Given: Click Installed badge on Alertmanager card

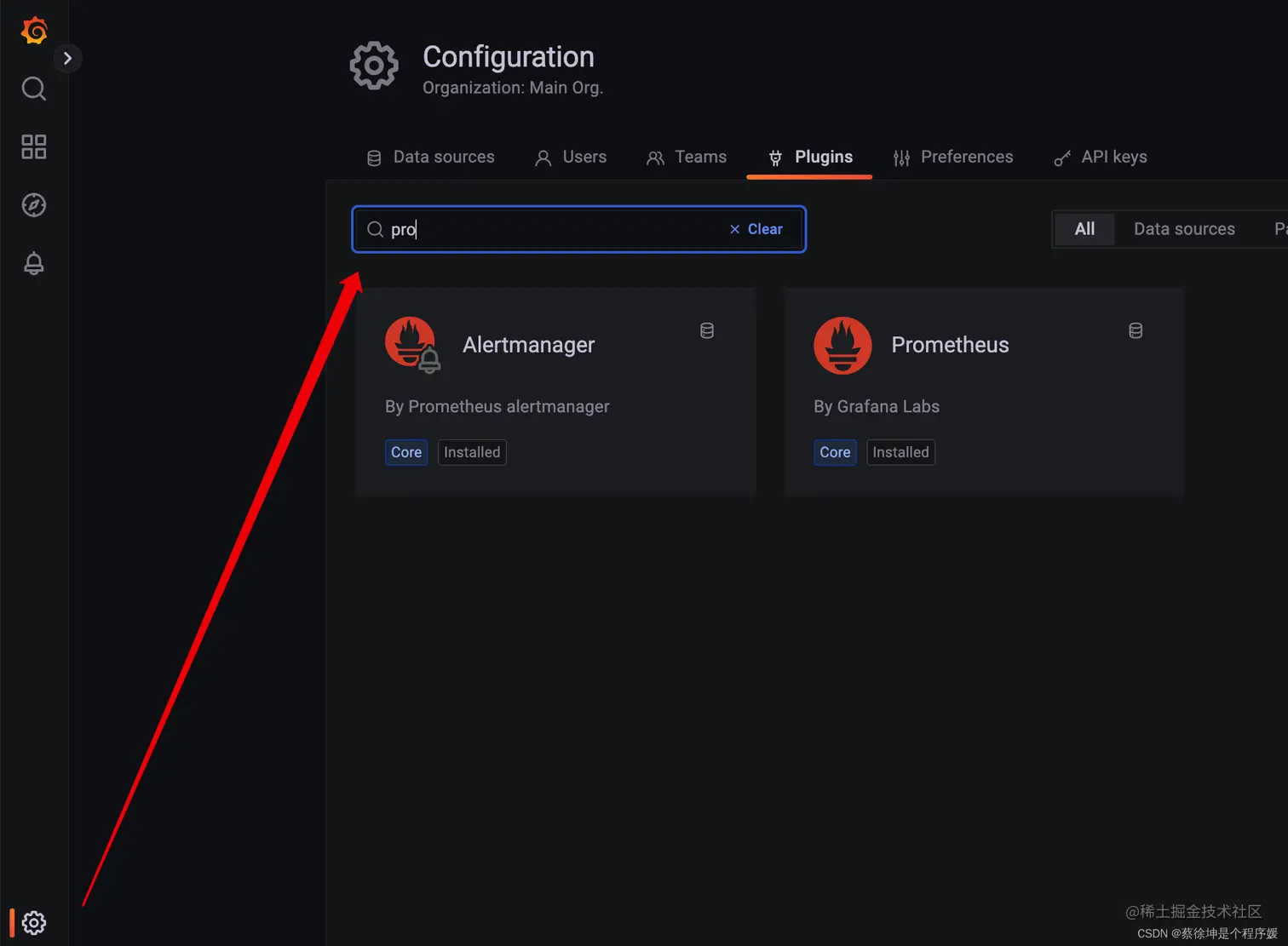Looking at the screenshot, I should (472, 452).
